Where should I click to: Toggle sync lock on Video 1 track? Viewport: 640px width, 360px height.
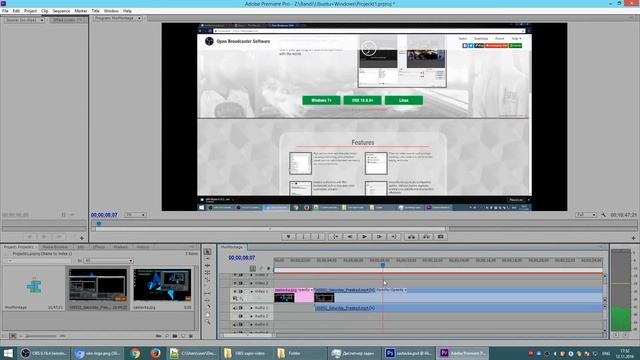(241, 291)
